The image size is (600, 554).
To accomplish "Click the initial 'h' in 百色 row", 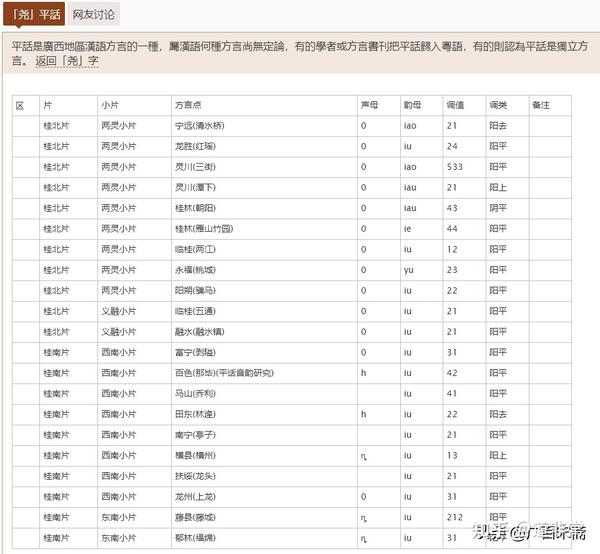I will click(x=364, y=373).
